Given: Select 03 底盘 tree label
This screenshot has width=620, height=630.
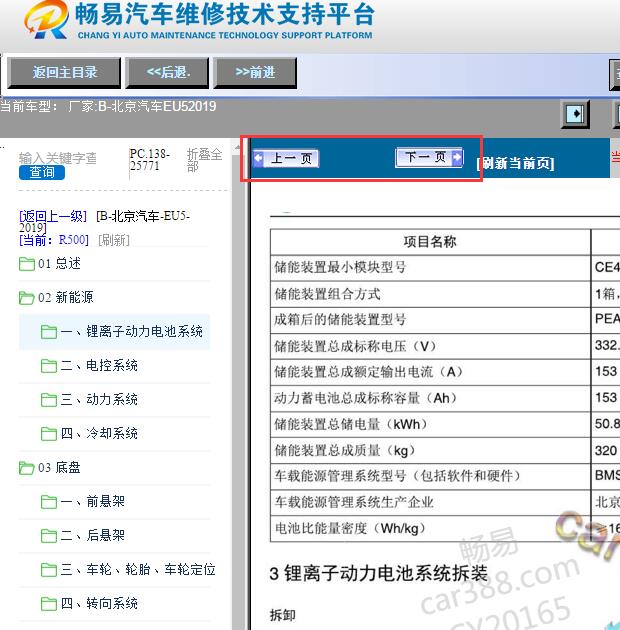Looking at the screenshot, I should point(59,468).
